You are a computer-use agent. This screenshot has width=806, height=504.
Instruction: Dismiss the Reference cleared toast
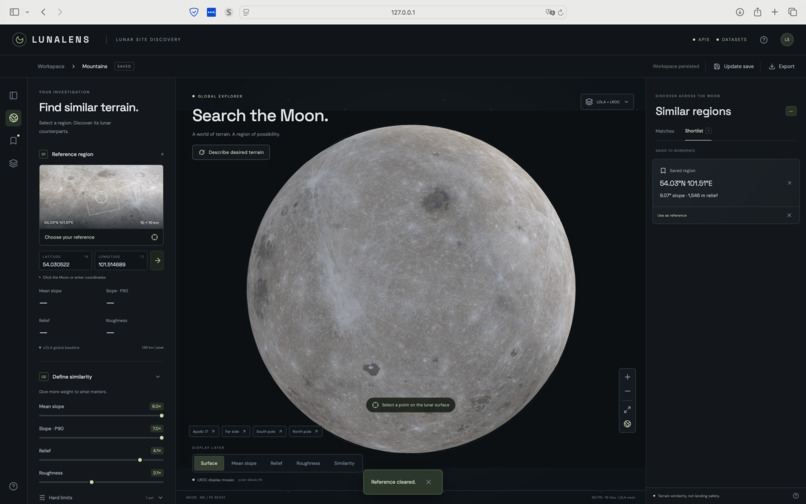pos(428,482)
